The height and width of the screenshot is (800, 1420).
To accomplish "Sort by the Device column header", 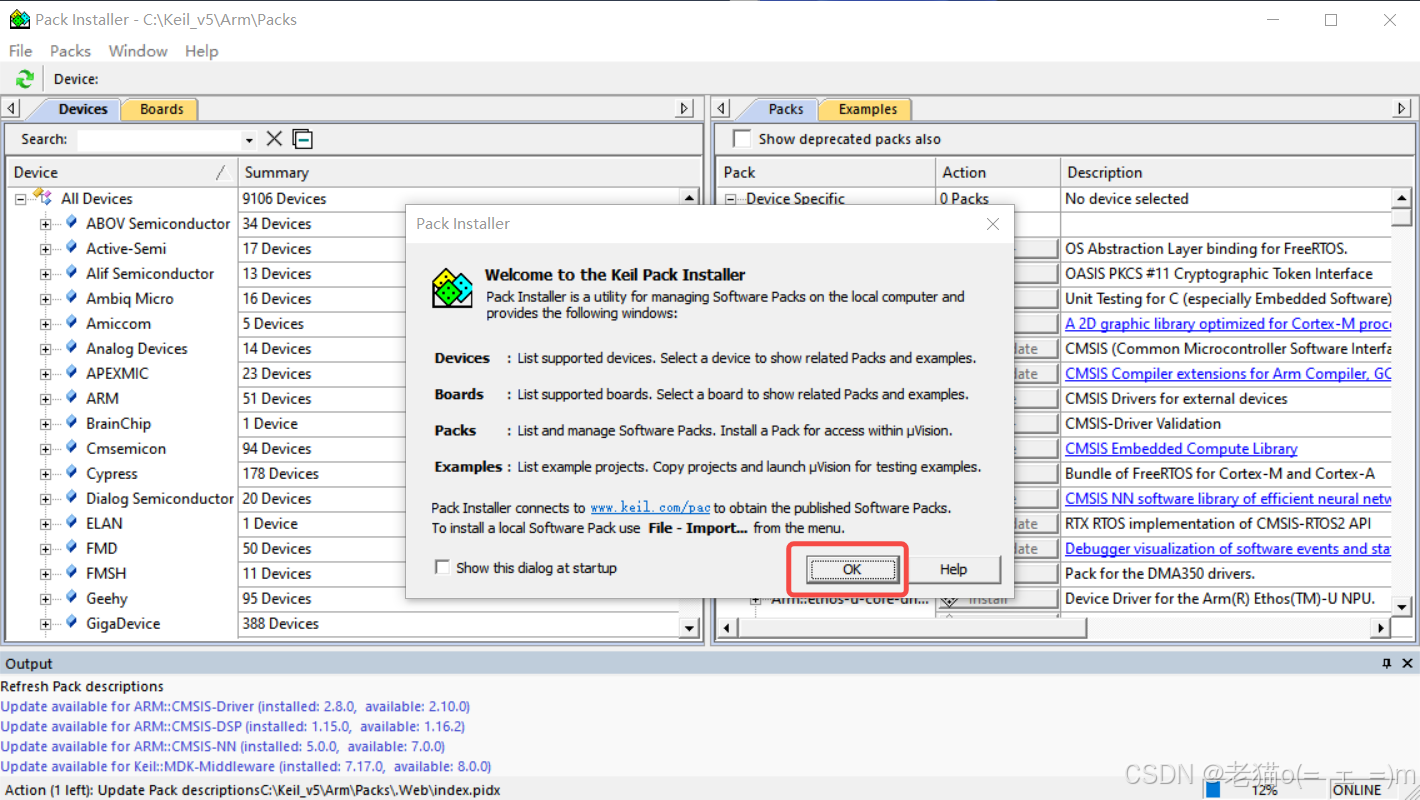I will click(122, 172).
